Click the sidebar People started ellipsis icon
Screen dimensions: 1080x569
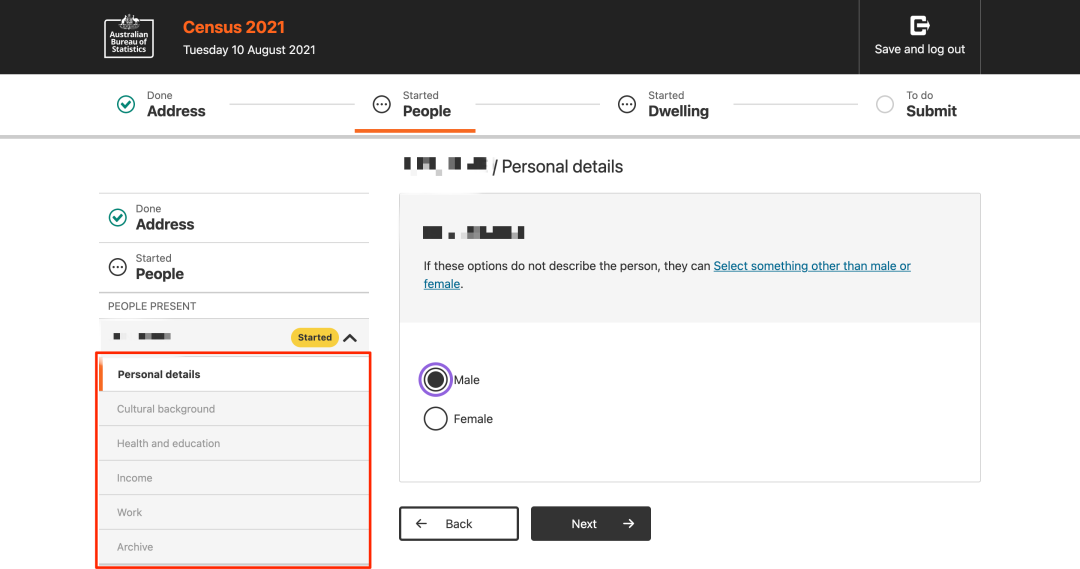point(118,267)
